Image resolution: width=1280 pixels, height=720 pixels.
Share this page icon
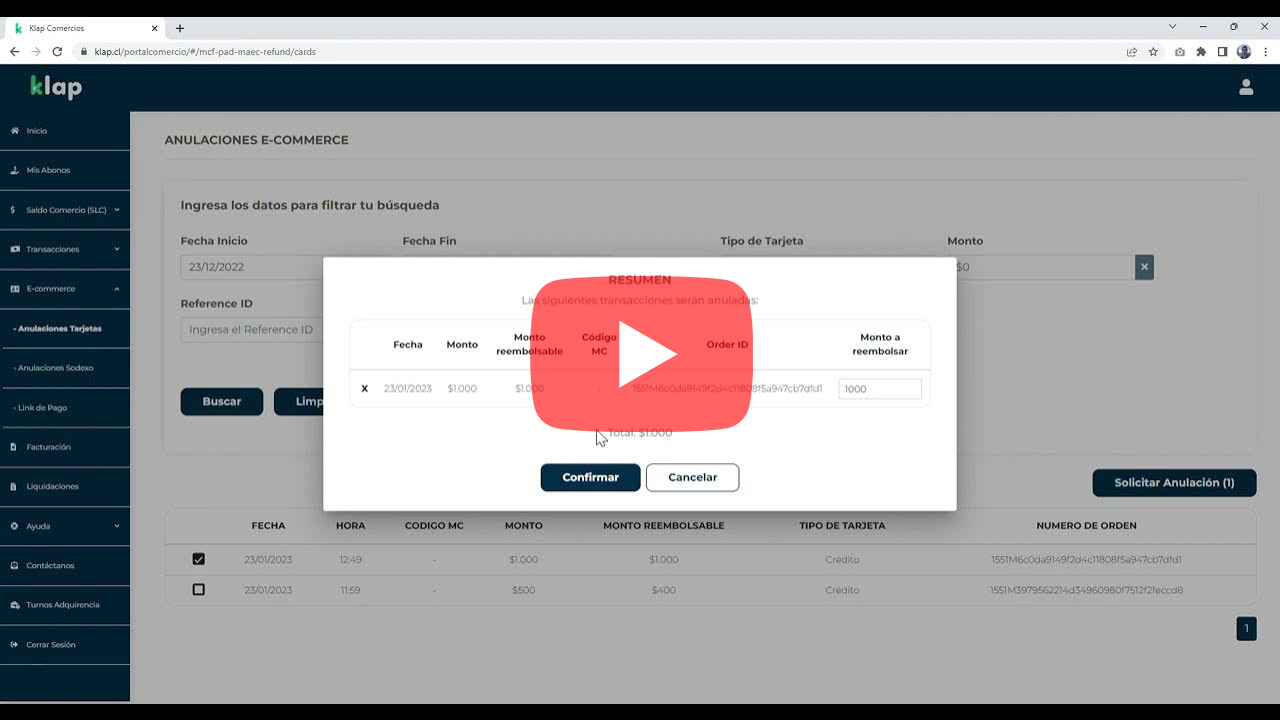(1132, 52)
